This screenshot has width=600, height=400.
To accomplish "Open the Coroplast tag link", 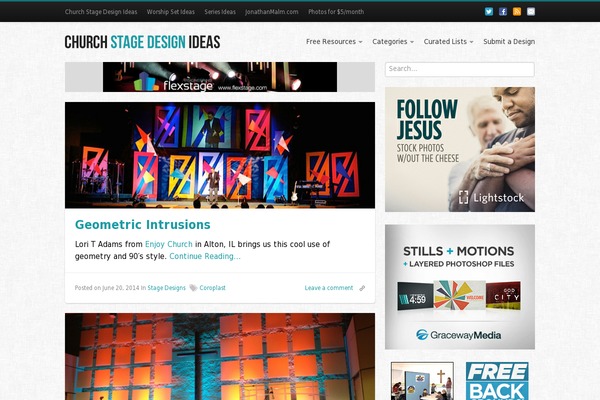I will click(x=212, y=288).
